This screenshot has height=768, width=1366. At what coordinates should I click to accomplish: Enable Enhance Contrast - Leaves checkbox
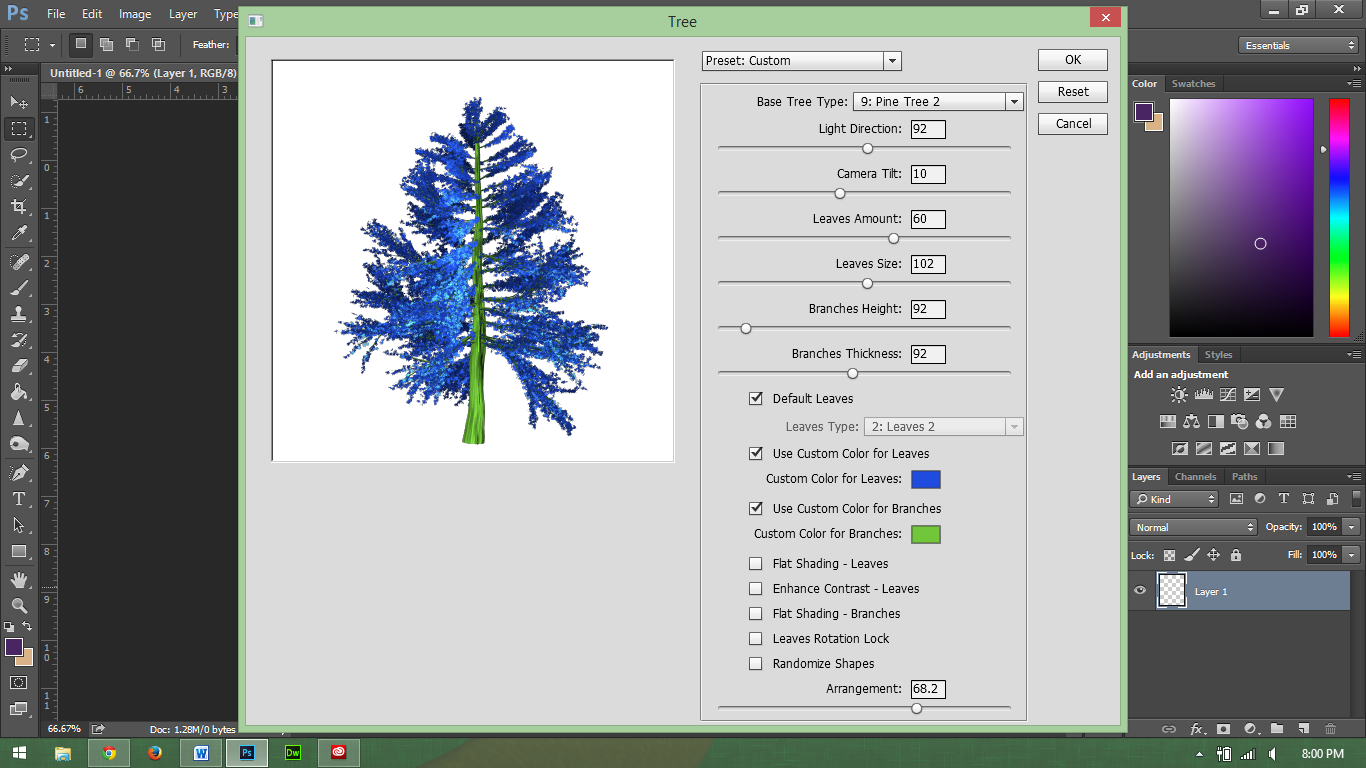pyautogui.click(x=756, y=588)
